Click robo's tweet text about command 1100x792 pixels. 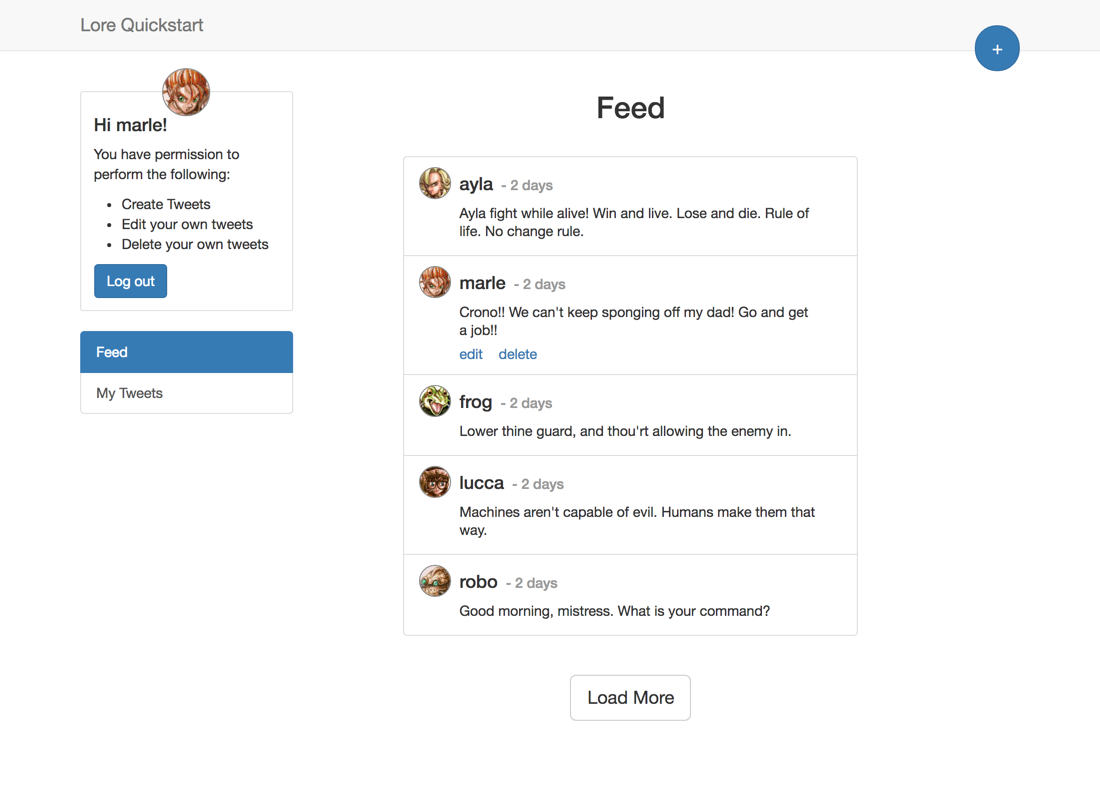click(615, 611)
